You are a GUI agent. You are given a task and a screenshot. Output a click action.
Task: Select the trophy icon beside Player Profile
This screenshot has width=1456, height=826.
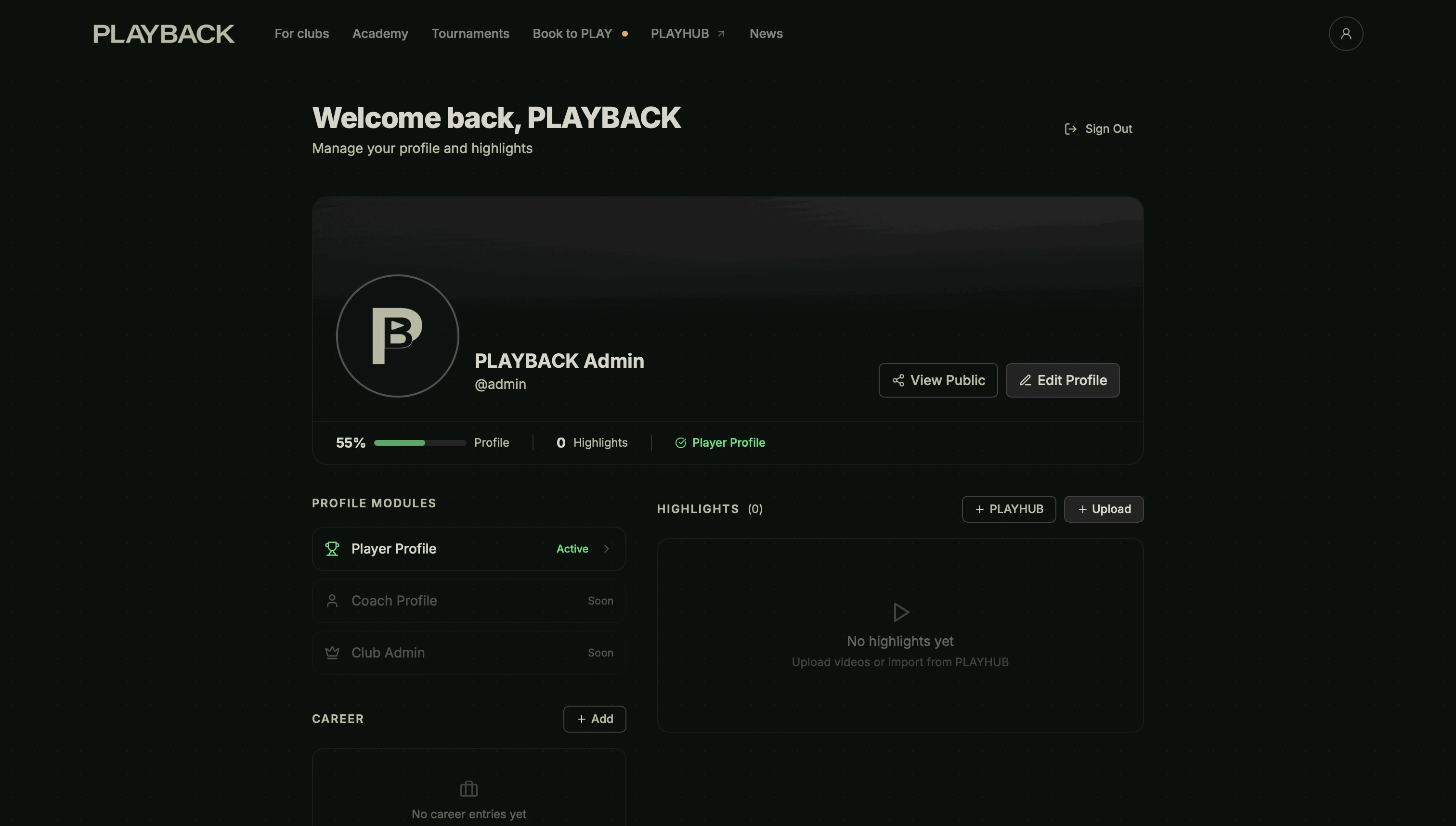[x=333, y=549]
